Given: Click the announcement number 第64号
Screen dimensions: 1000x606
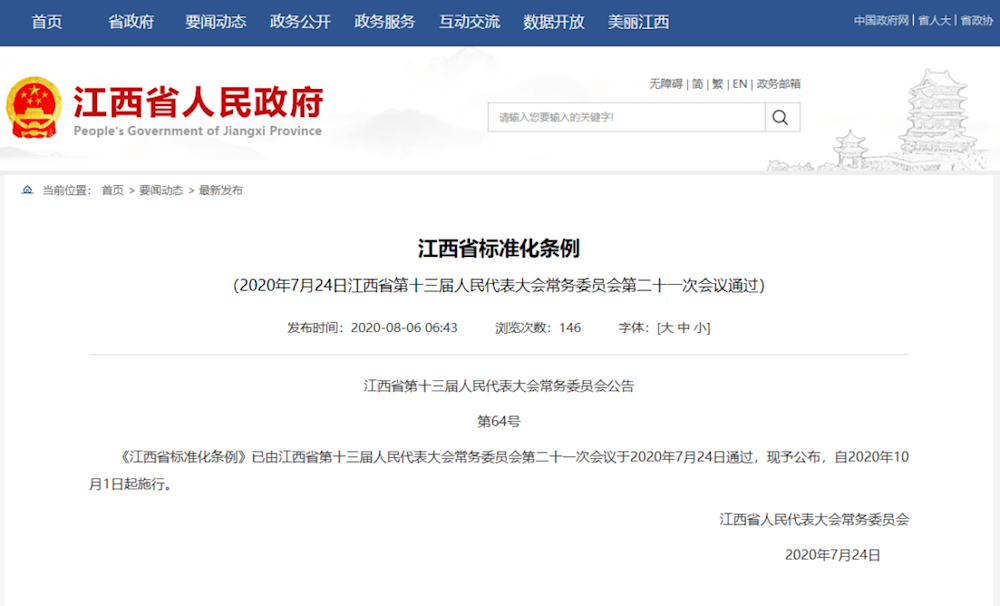Looking at the screenshot, I should tap(499, 422).
